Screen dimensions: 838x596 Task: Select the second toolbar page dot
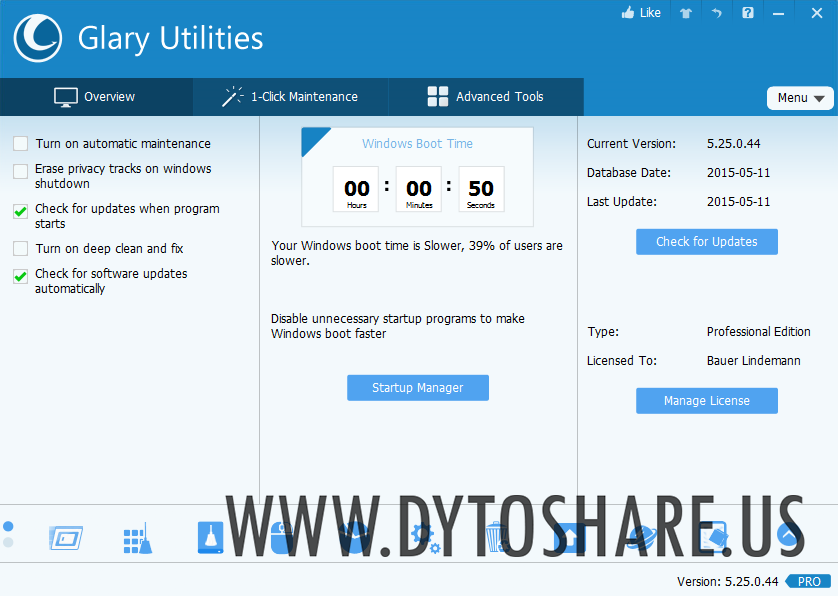coord(8,543)
